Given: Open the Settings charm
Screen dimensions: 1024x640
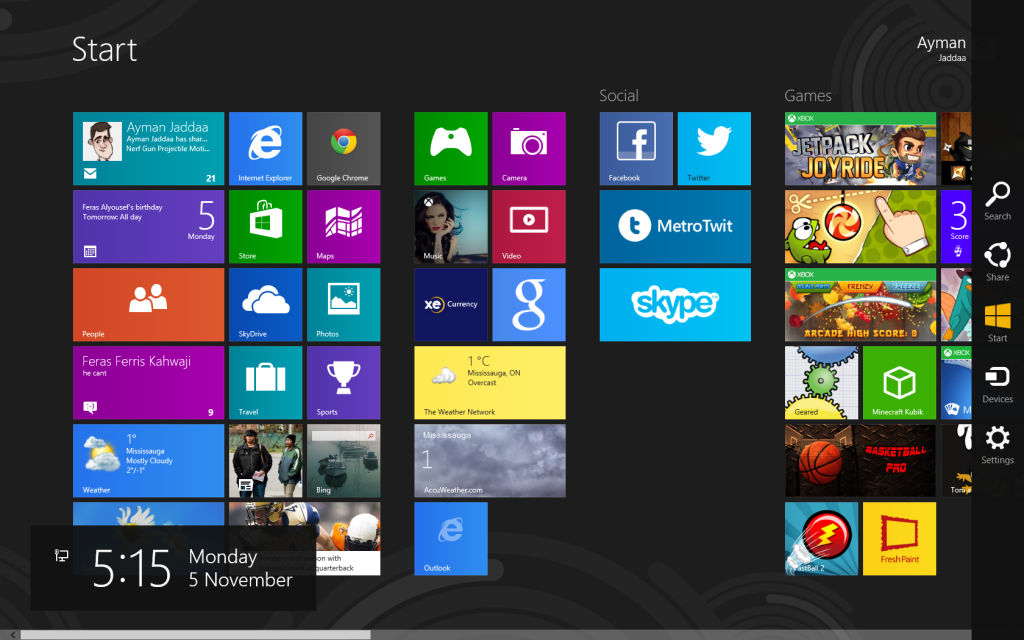Looking at the screenshot, I should click(x=997, y=445).
